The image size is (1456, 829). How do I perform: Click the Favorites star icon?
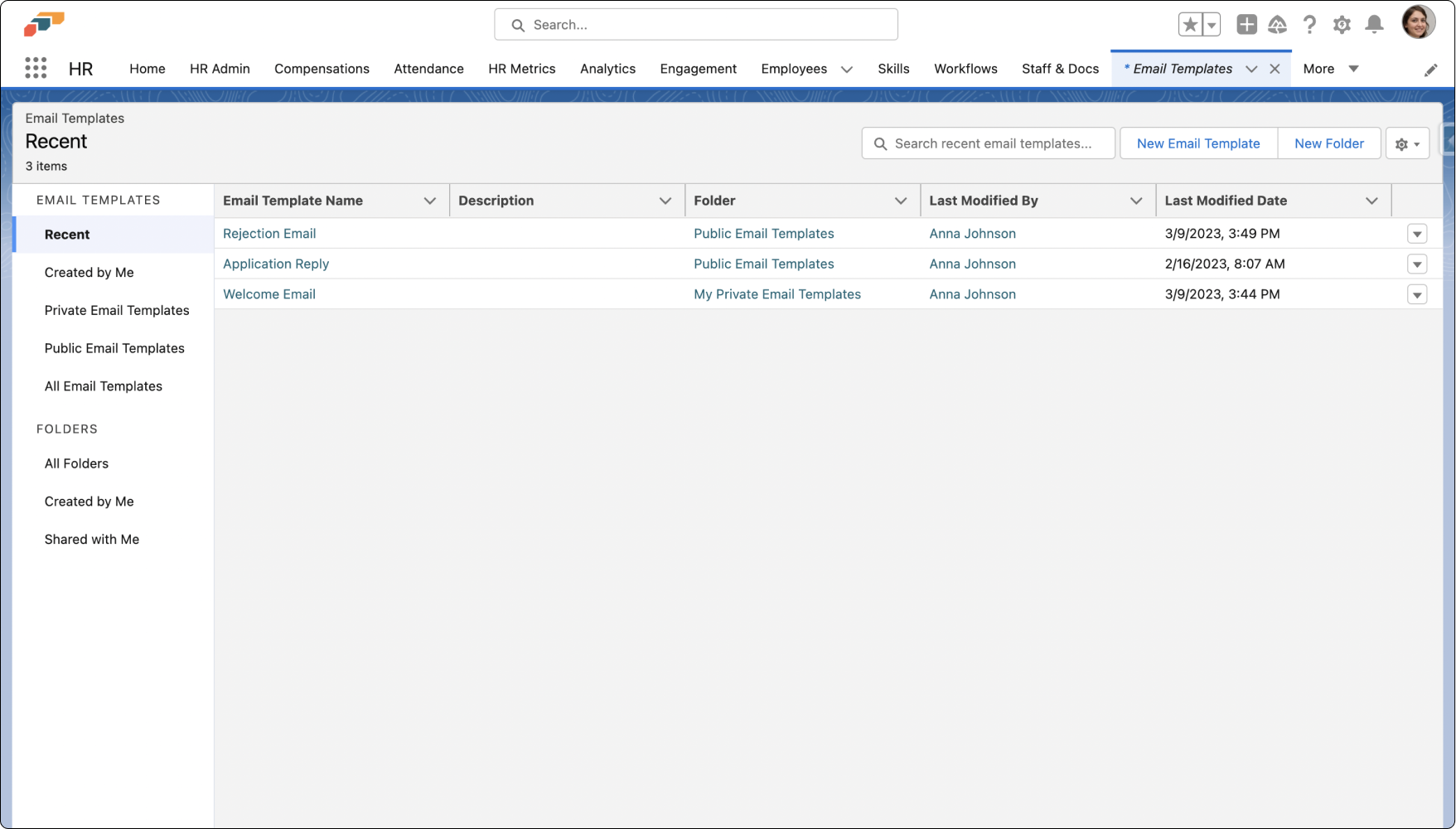1190,25
